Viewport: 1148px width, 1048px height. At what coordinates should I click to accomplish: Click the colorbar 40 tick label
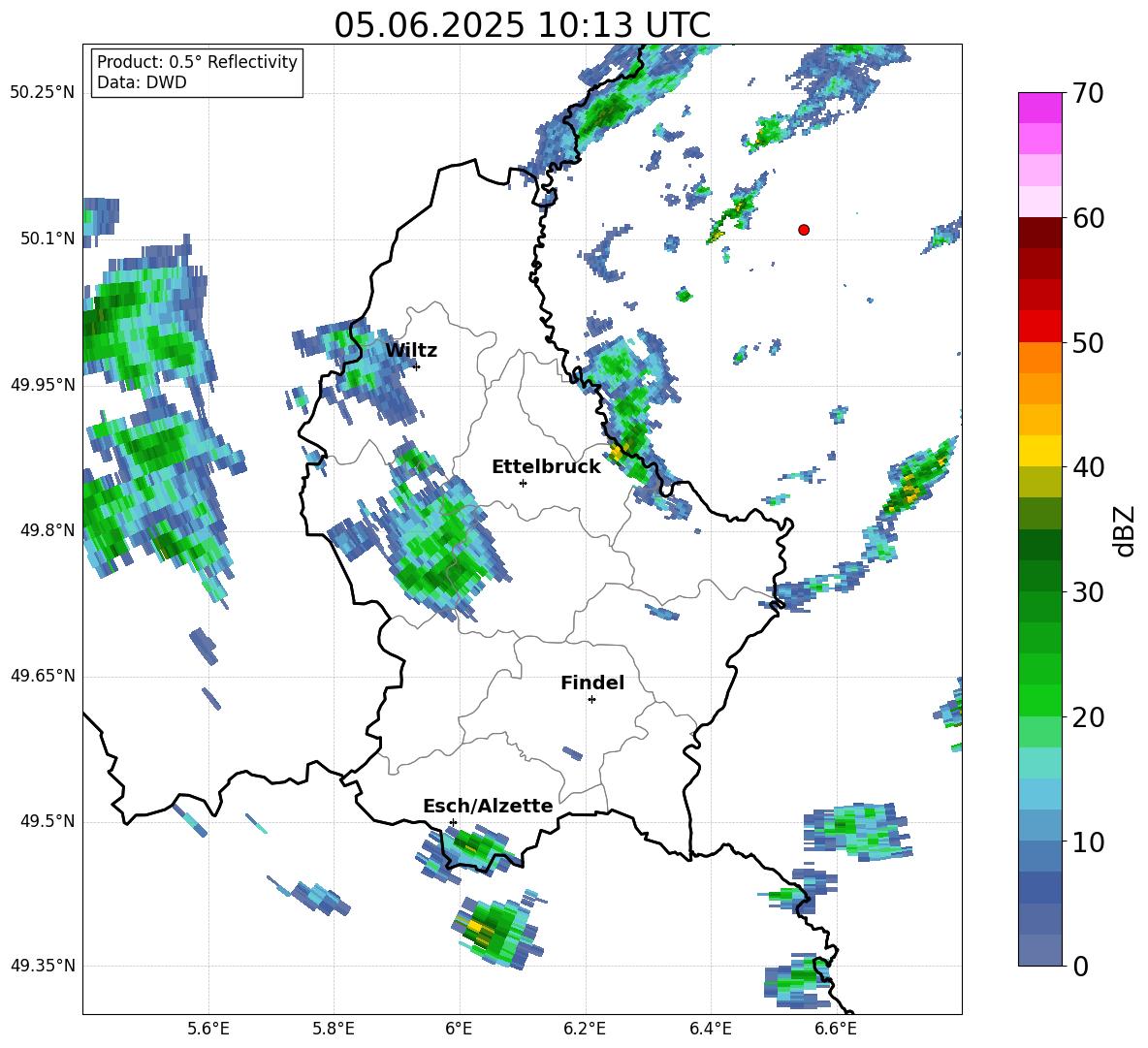(1088, 467)
